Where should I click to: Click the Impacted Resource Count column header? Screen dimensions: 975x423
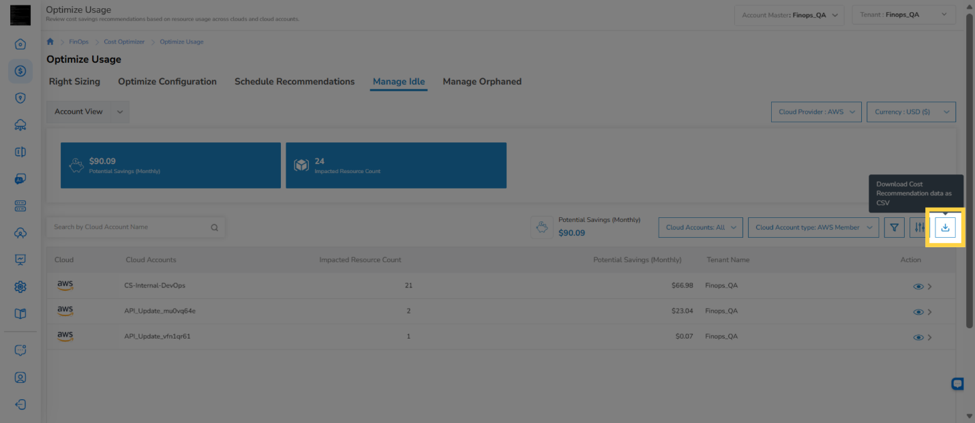click(x=360, y=259)
